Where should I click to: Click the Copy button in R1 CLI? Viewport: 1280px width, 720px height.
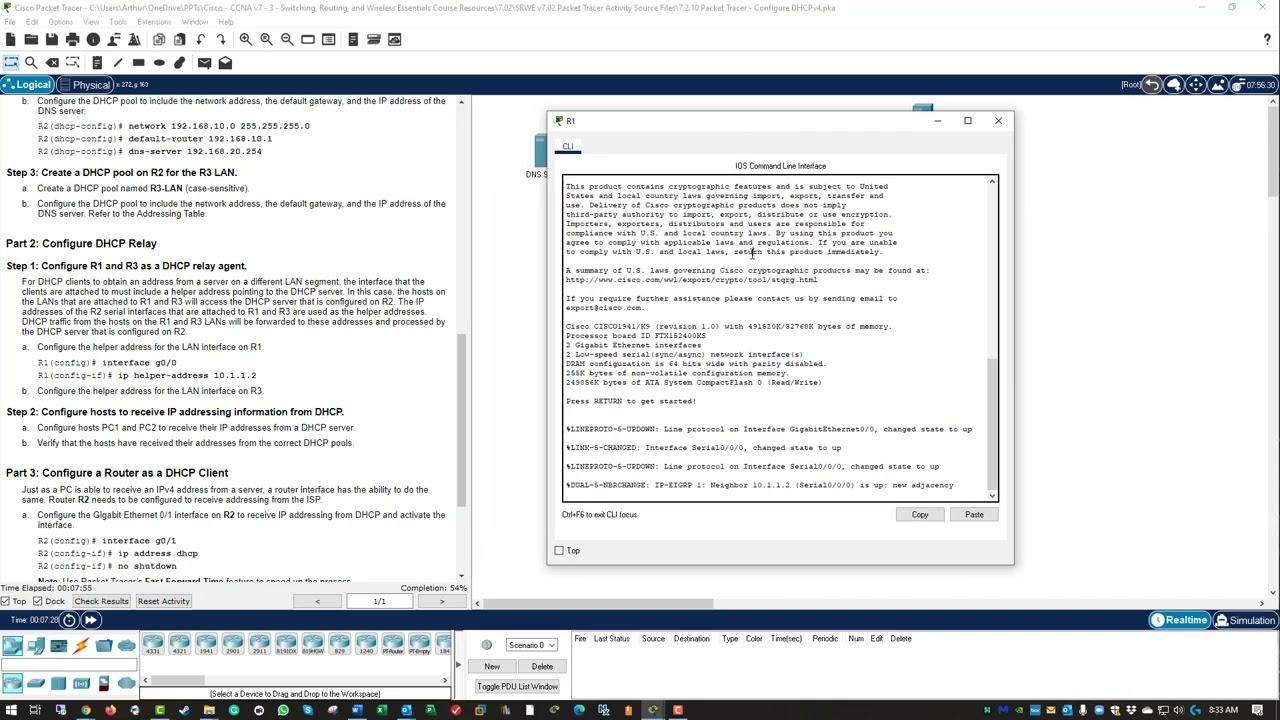(920, 515)
